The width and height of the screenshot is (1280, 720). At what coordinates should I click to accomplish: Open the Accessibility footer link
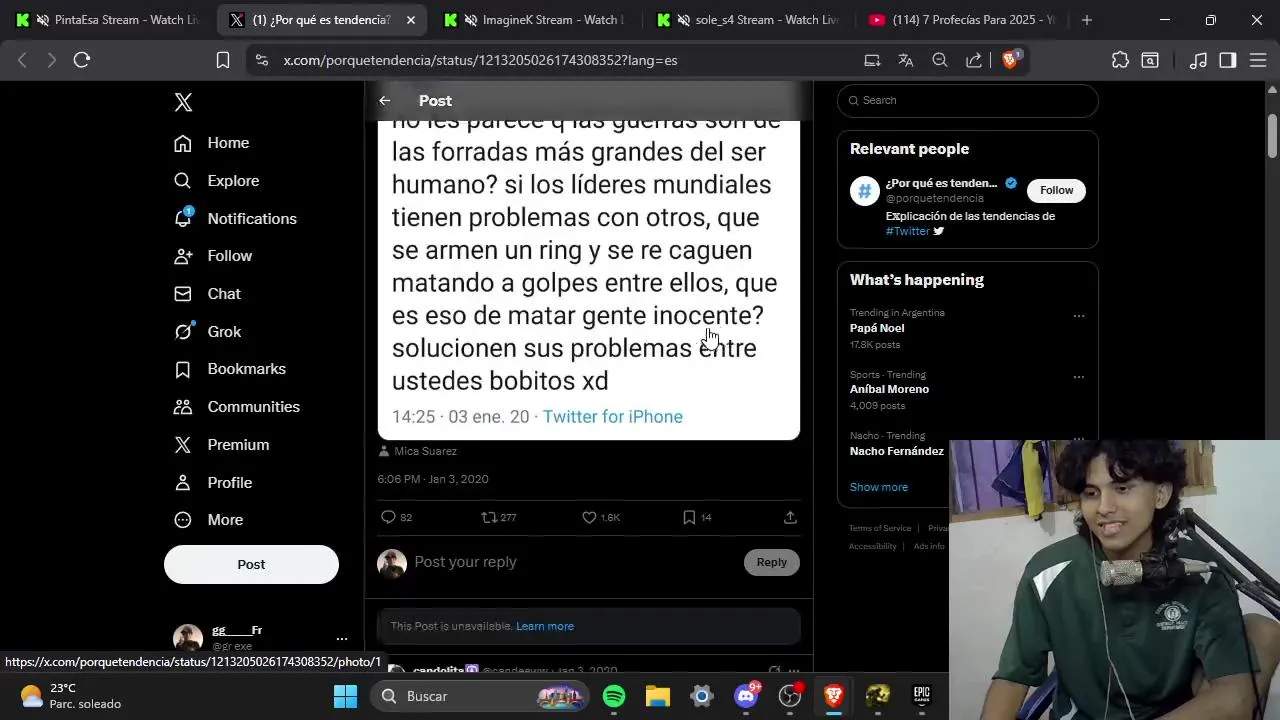pyautogui.click(x=873, y=546)
